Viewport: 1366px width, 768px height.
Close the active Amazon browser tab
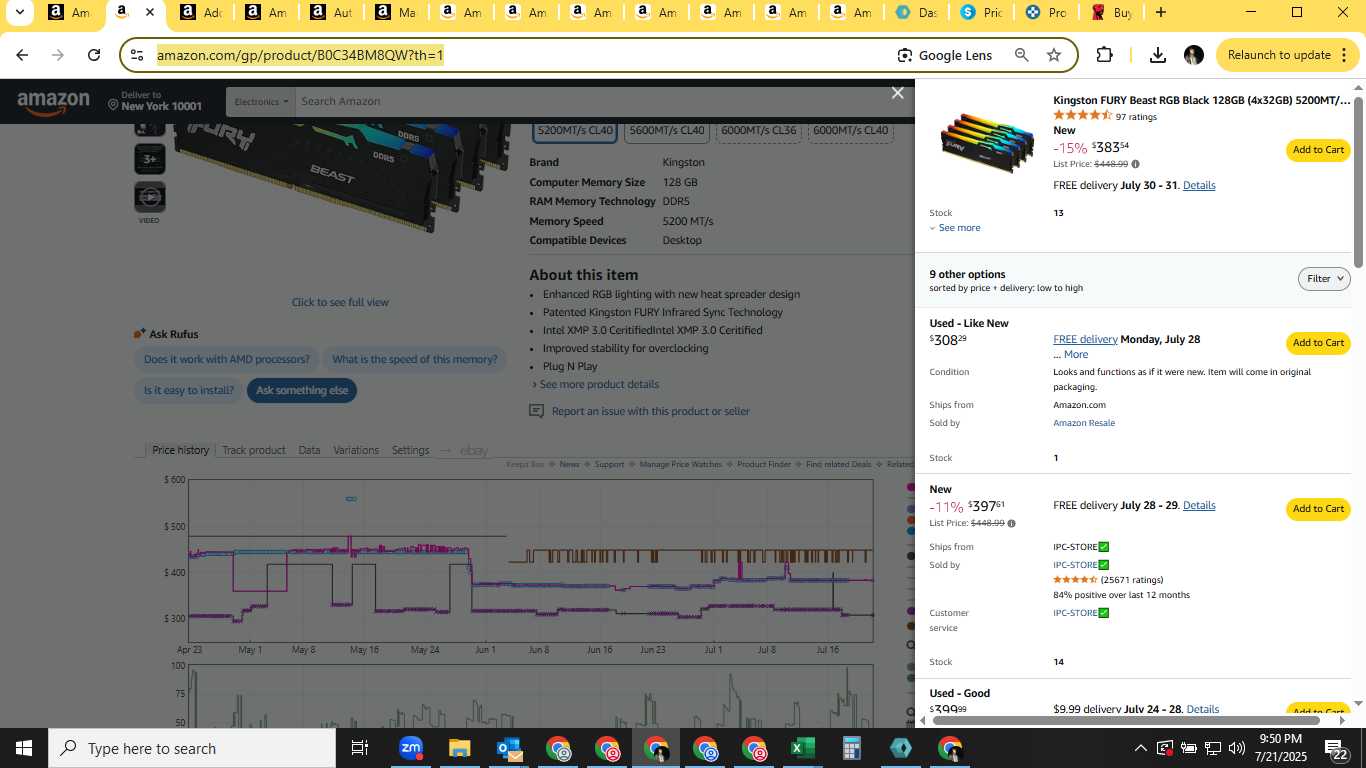(x=149, y=13)
